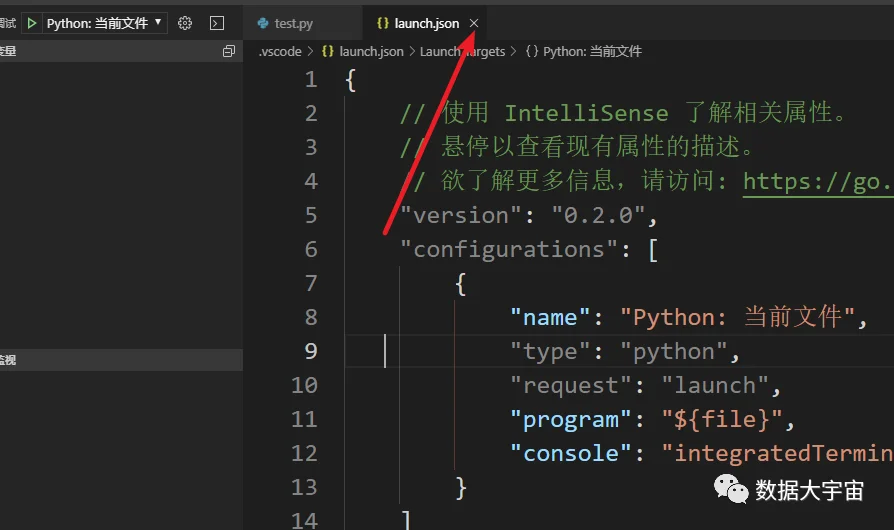Click the "python" value on line 9

(674, 352)
